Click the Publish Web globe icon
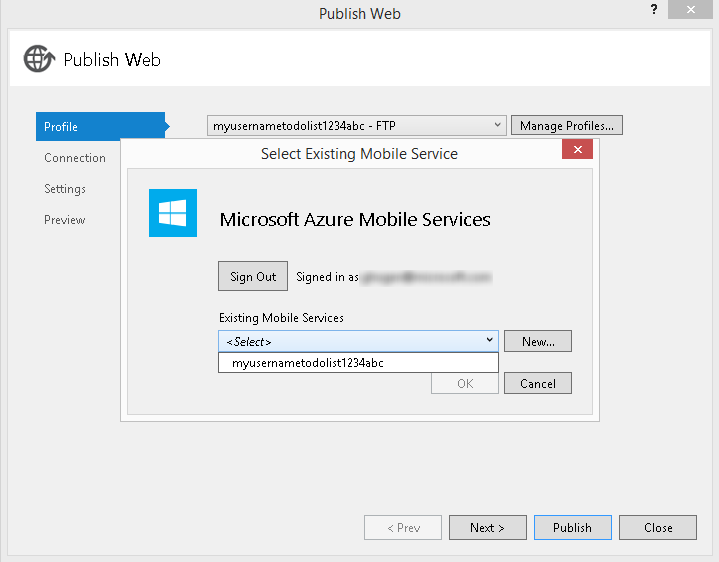This screenshot has width=719, height=562. tap(39, 59)
